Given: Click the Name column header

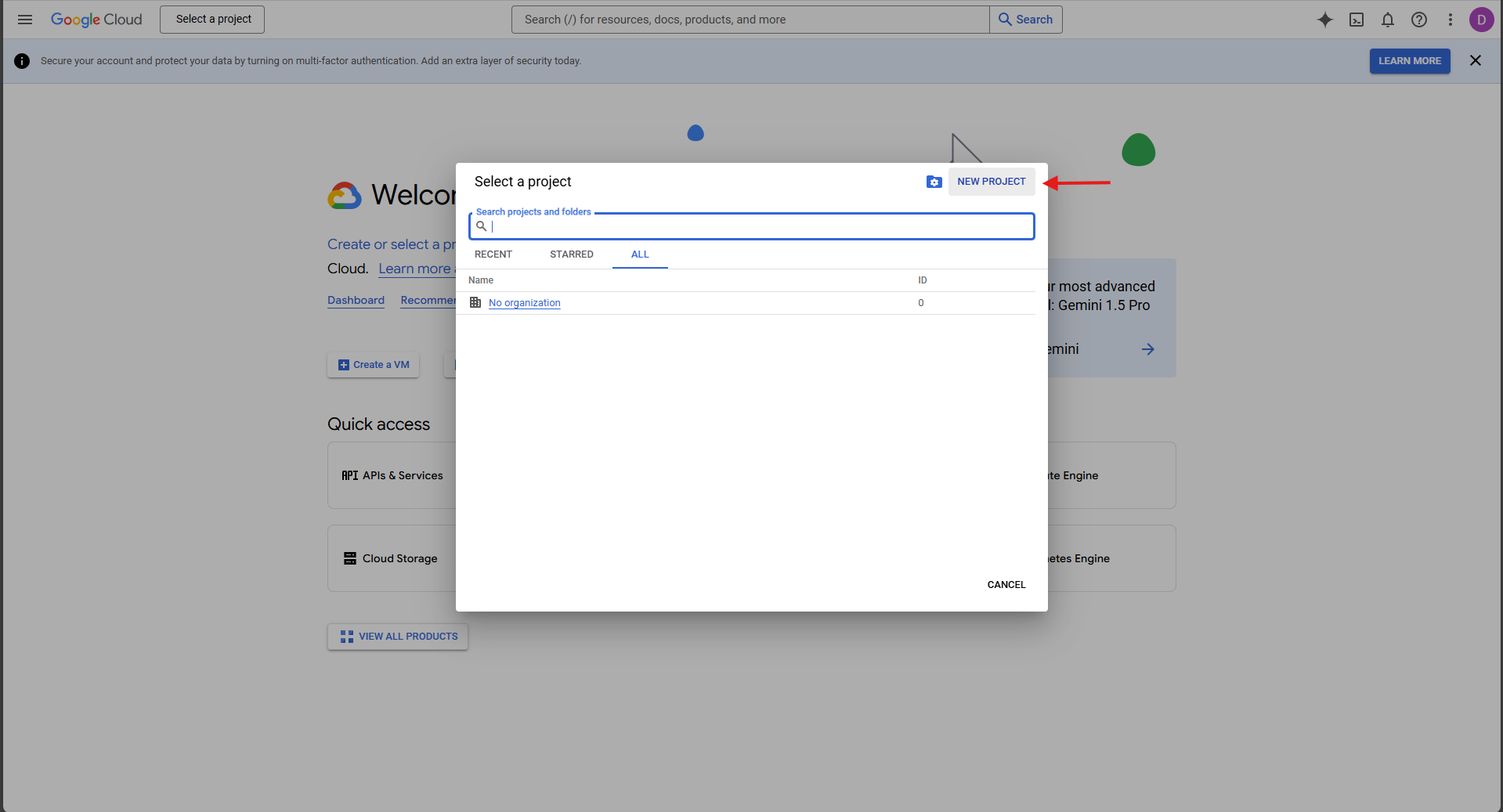Looking at the screenshot, I should (x=481, y=280).
